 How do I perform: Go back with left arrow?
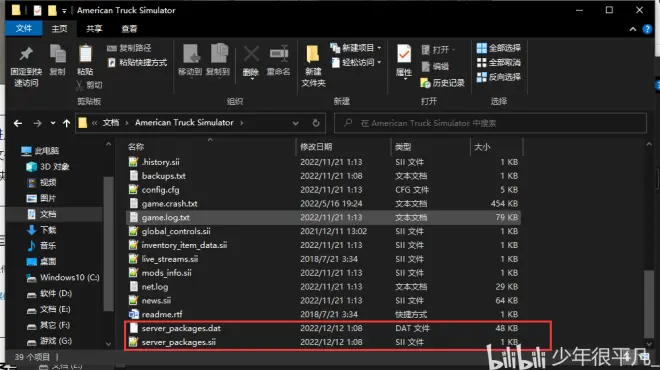pyautogui.click(x=18, y=123)
